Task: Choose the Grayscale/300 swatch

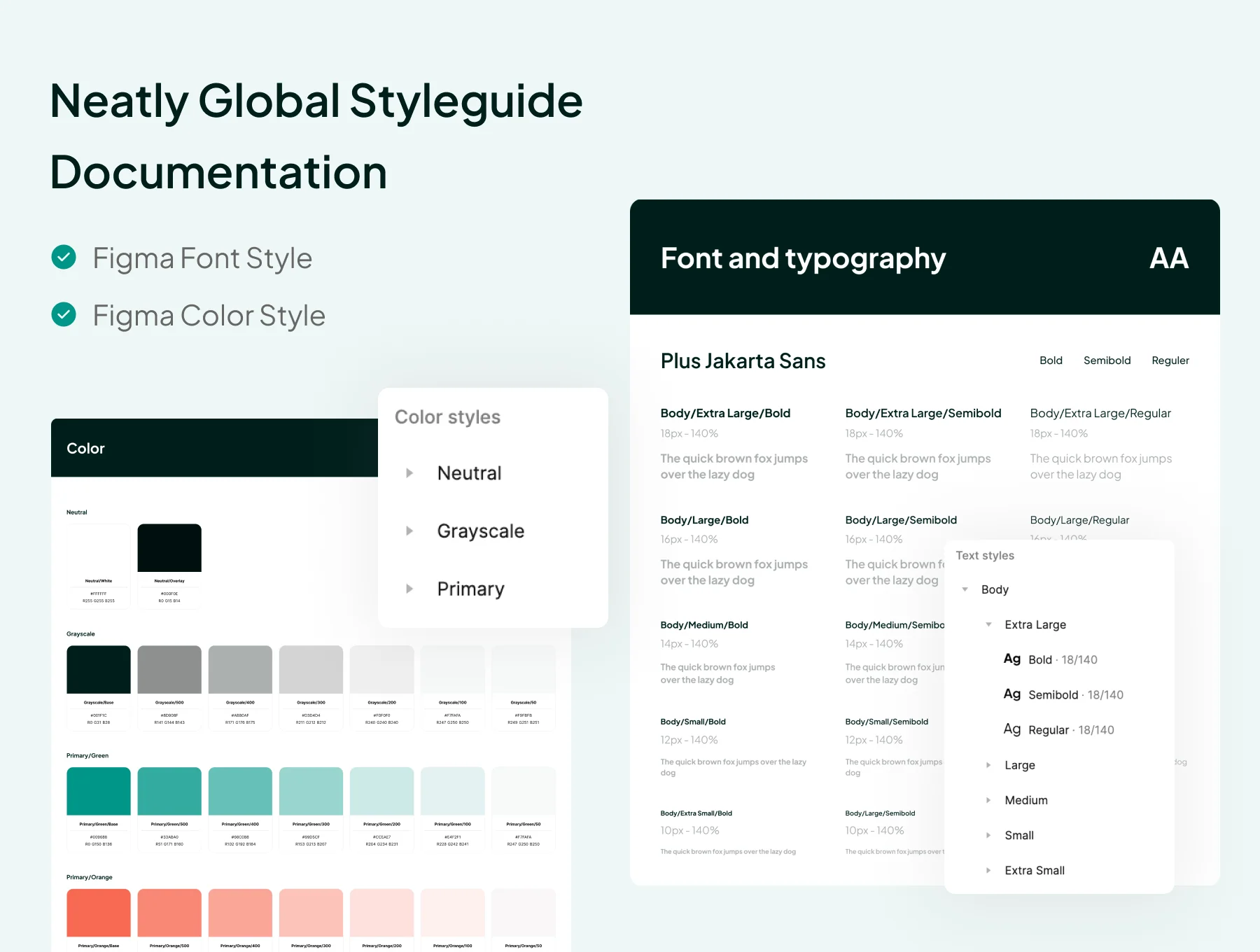Action: pos(311,669)
